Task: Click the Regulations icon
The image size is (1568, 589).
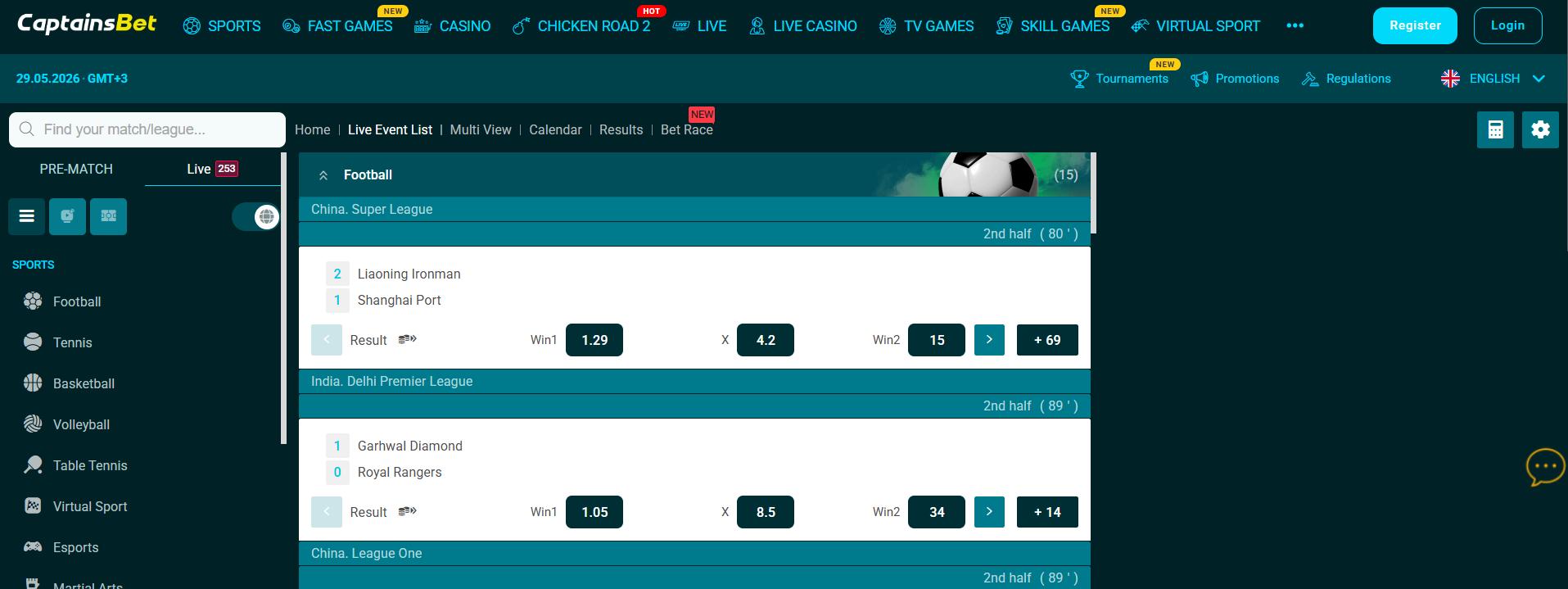Action: 1310,79
